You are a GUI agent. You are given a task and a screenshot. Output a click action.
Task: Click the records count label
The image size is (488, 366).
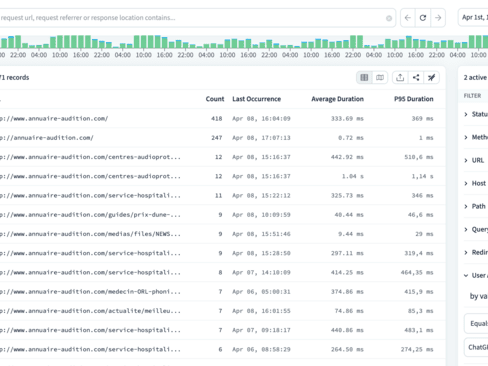point(15,78)
